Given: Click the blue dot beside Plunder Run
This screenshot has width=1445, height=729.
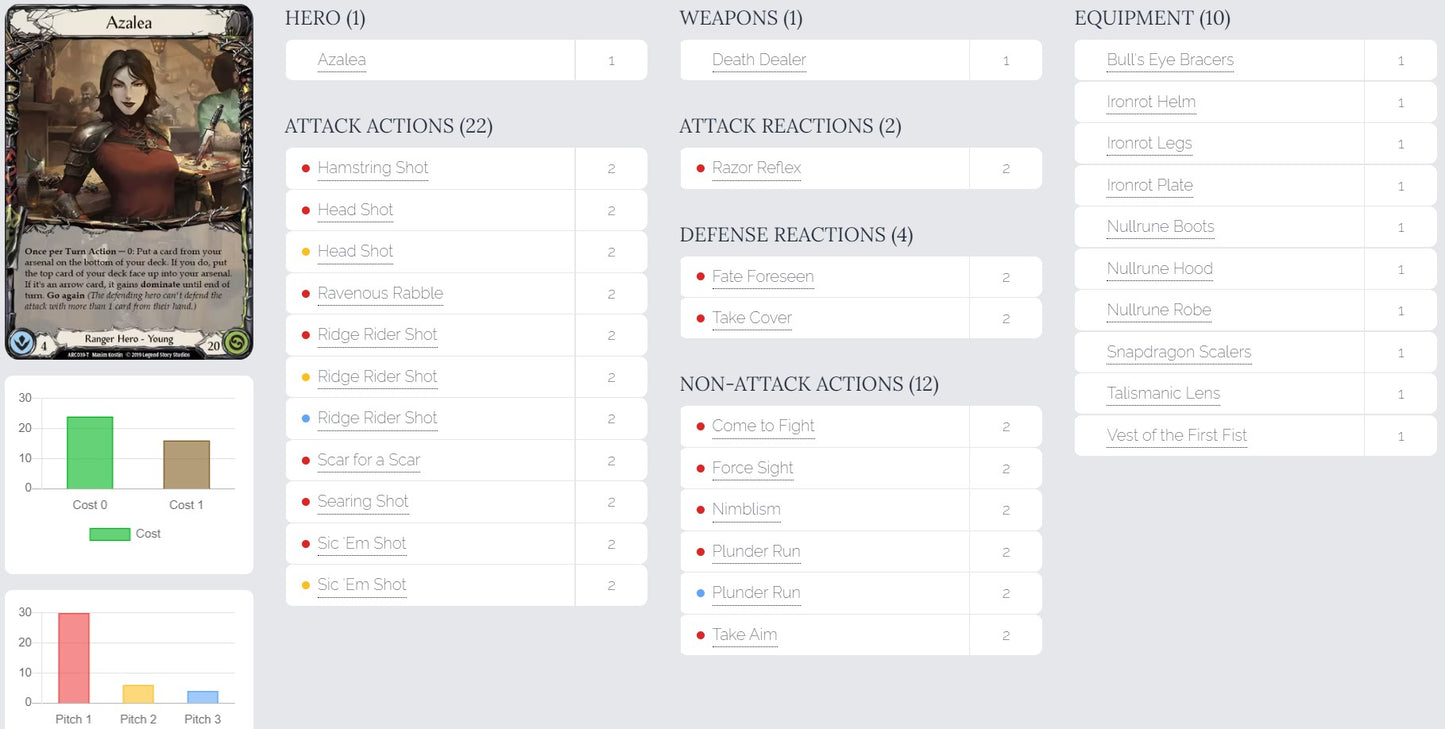Looking at the screenshot, I should click(700, 594).
